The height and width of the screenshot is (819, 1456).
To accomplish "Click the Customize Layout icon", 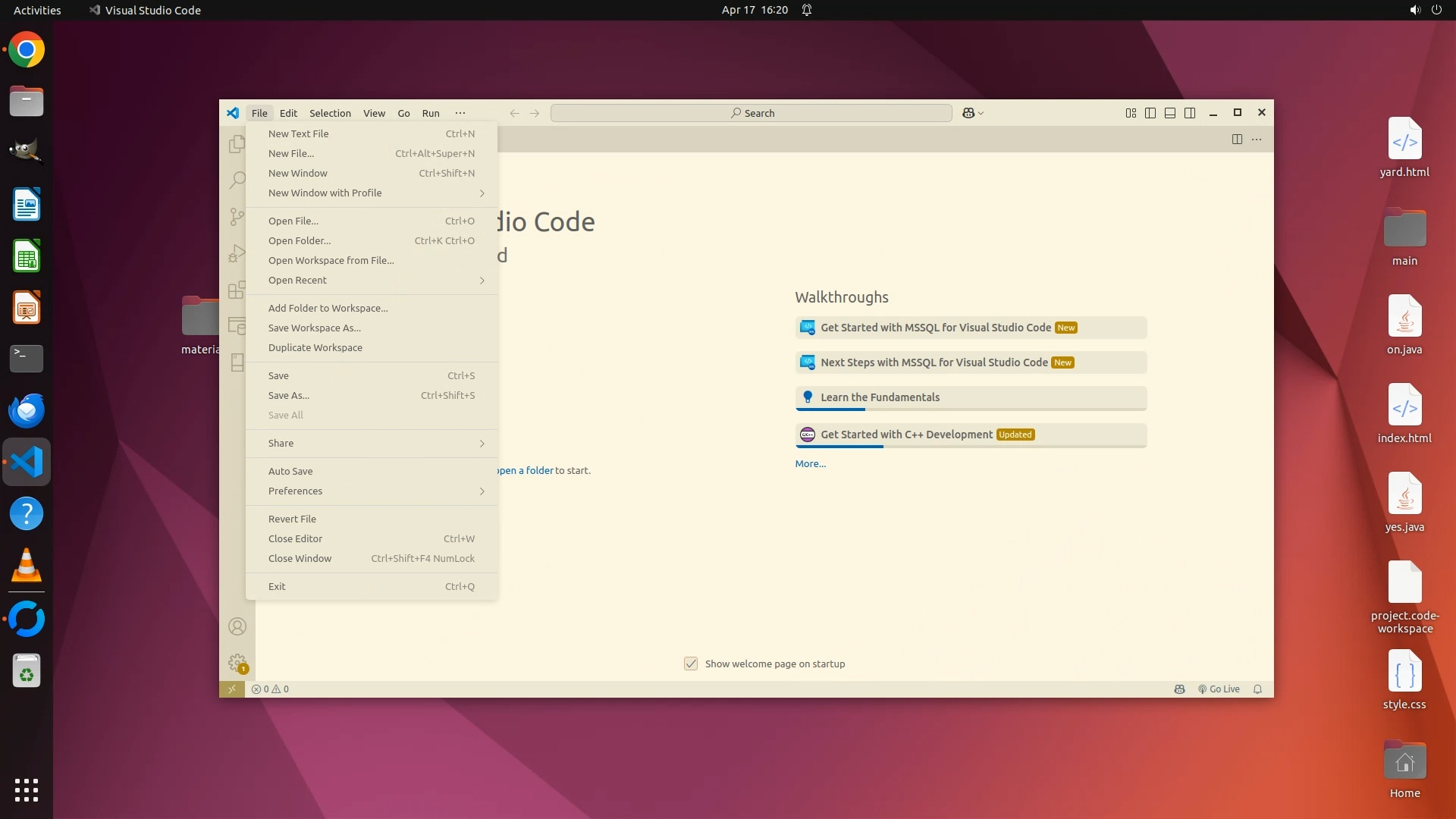I will click(1131, 113).
